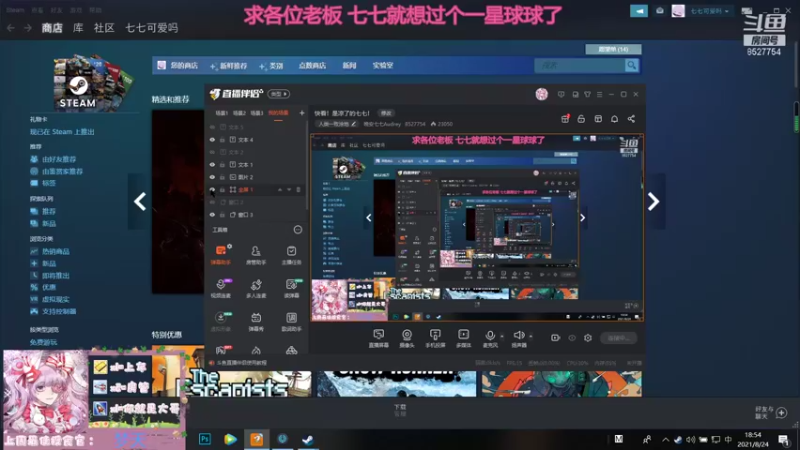Screen dimensions: 800x450
Task: Toggle visibility of 文本 4 source
Action: click(x=212, y=140)
